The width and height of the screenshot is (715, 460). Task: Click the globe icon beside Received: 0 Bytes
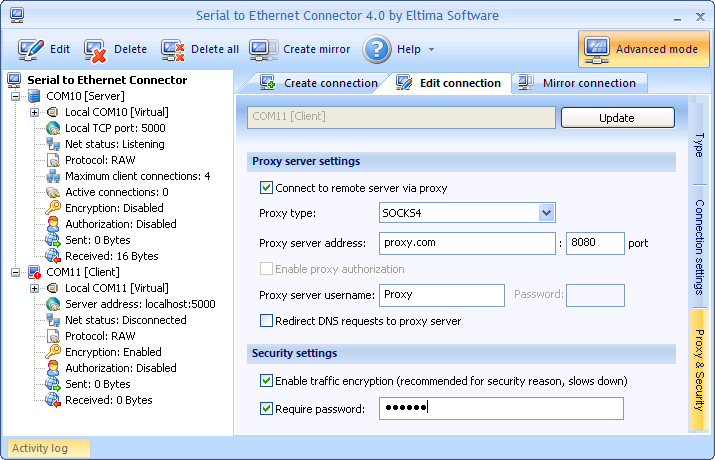pyautogui.click(x=53, y=400)
